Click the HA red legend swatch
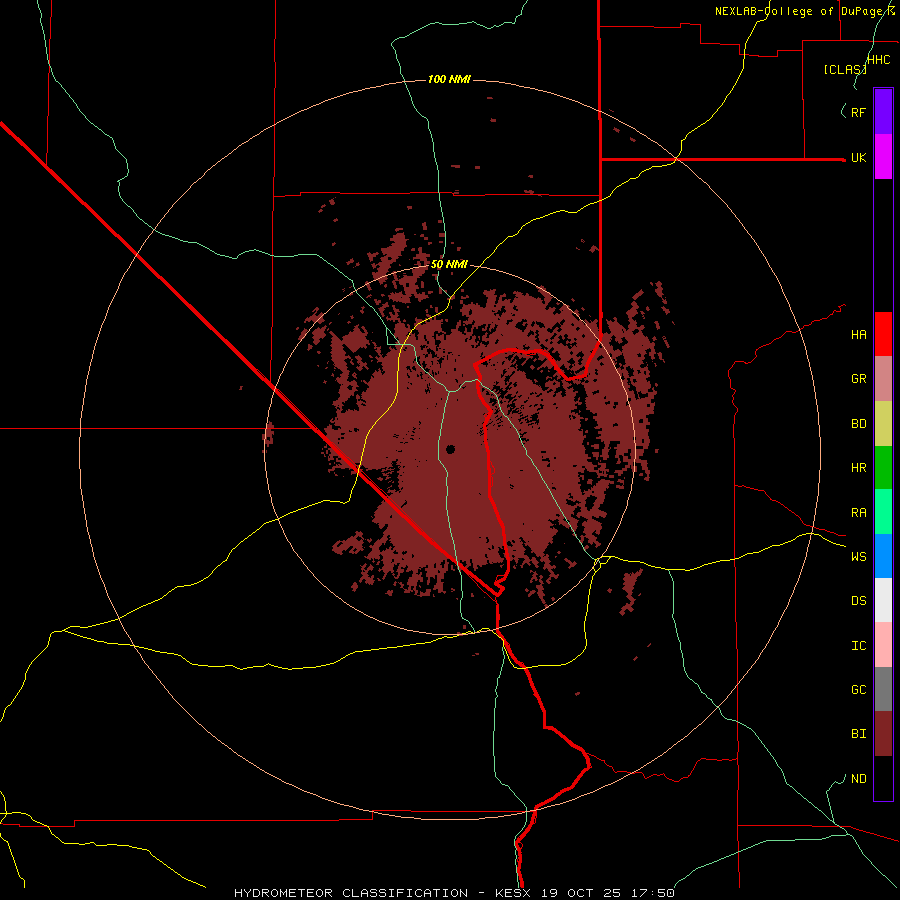 pyautogui.click(x=883, y=334)
